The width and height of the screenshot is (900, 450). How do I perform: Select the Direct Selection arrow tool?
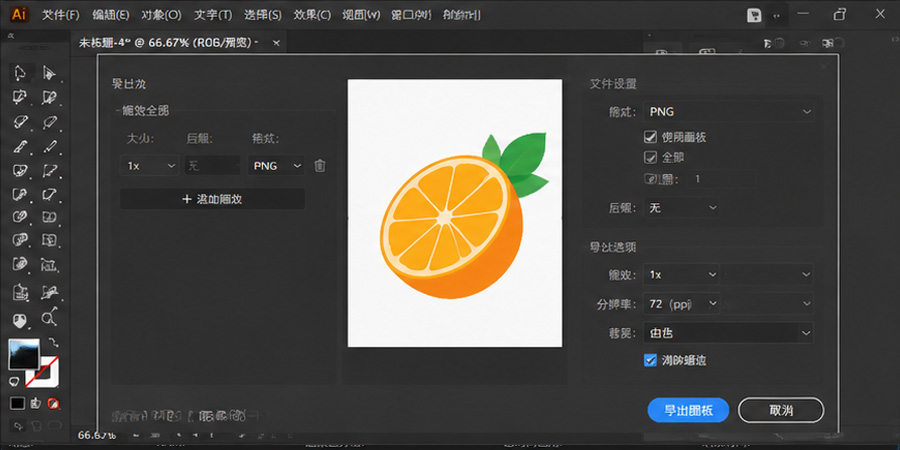49,73
